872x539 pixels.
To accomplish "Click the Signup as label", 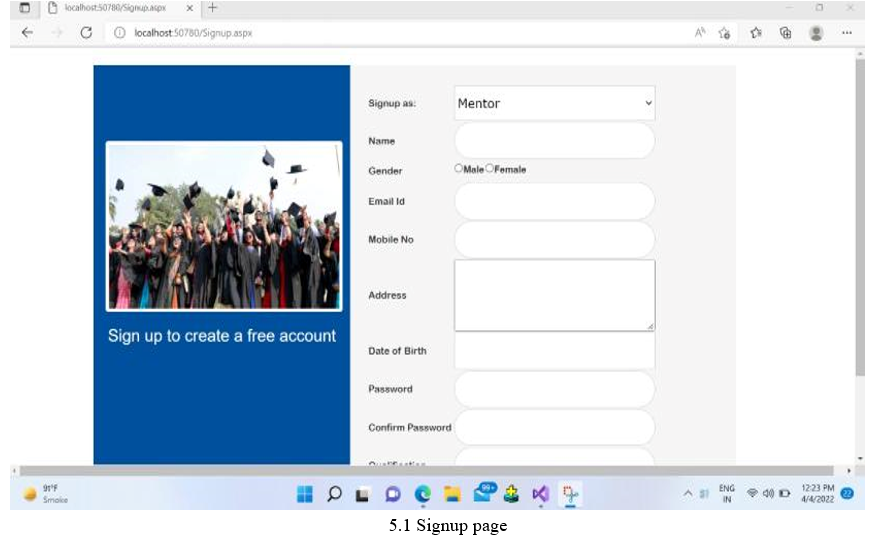I will (x=392, y=103).
